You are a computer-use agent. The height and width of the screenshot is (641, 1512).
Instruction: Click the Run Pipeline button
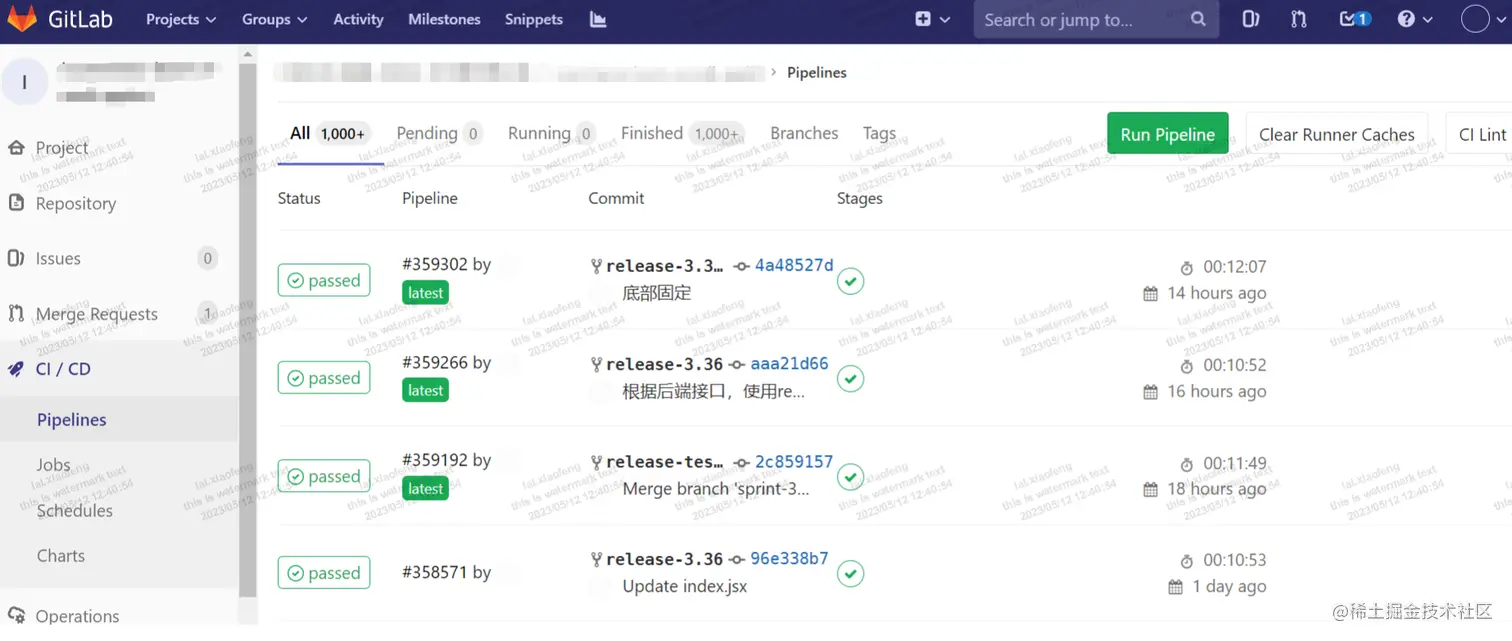tap(1167, 134)
